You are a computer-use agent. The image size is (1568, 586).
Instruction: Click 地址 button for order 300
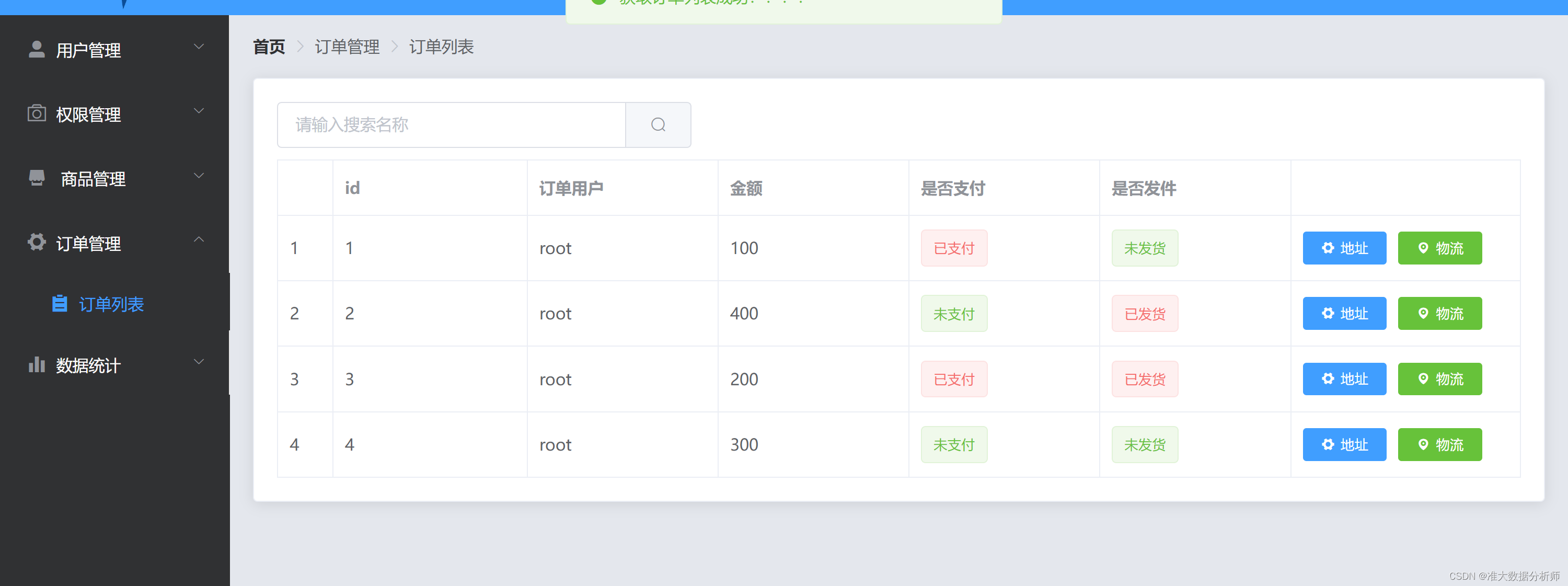(x=1344, y=445)
